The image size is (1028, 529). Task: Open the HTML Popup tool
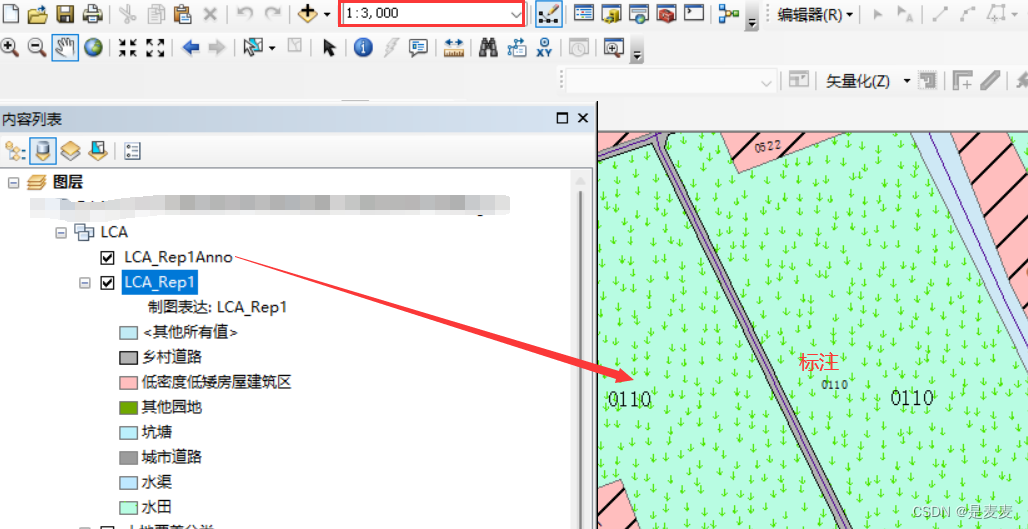point(418,47)
